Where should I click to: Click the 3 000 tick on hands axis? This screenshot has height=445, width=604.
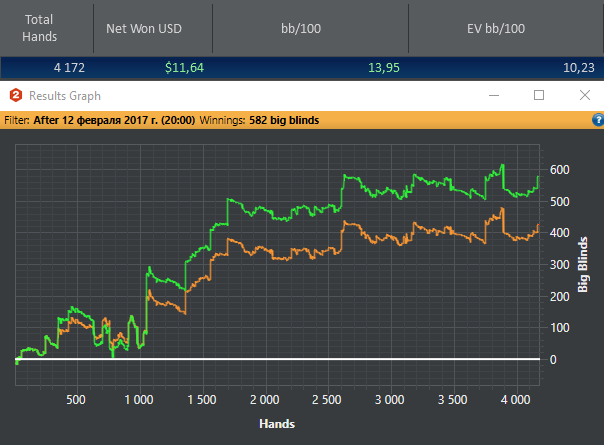(x=389, y=400)
